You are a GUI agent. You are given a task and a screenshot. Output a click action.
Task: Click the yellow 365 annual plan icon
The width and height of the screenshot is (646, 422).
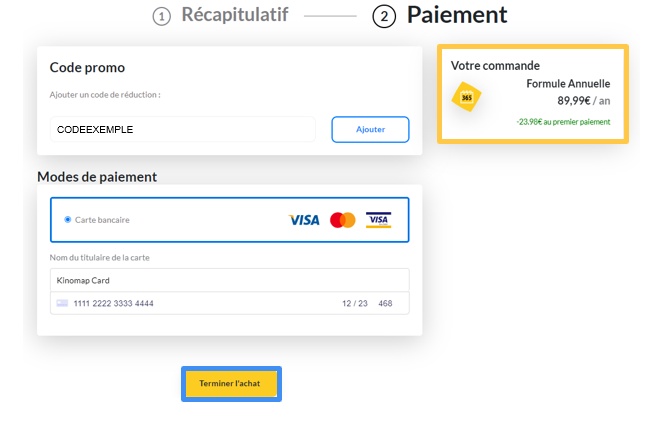[x=466, y=97]
